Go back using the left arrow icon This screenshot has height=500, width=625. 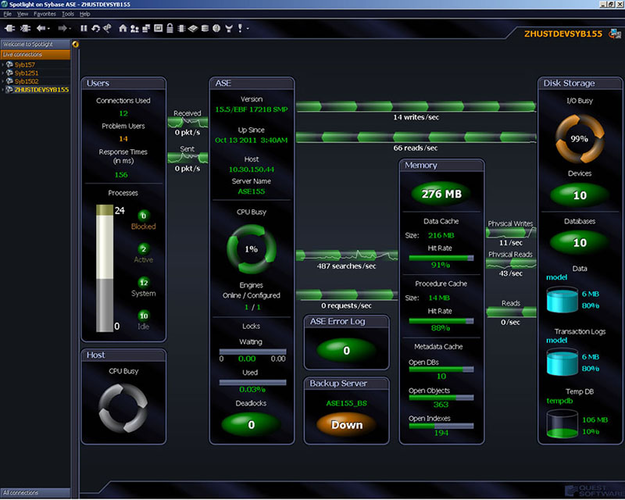click(41, 28)
